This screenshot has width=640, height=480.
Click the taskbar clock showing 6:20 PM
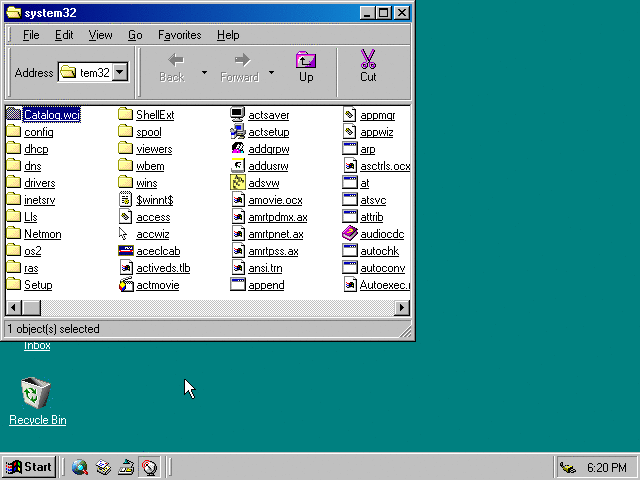[607, 467]
